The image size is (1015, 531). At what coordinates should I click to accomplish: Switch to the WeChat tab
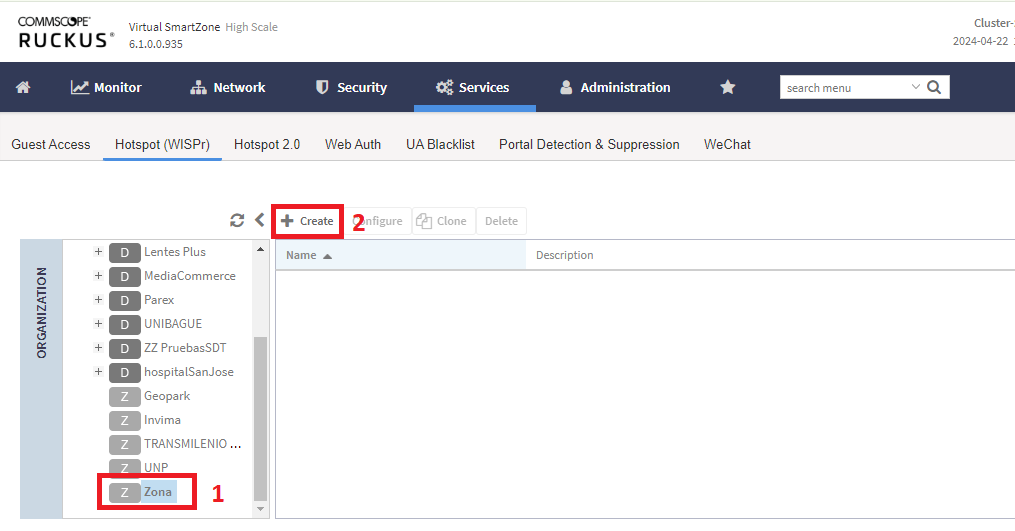(727, 144)
